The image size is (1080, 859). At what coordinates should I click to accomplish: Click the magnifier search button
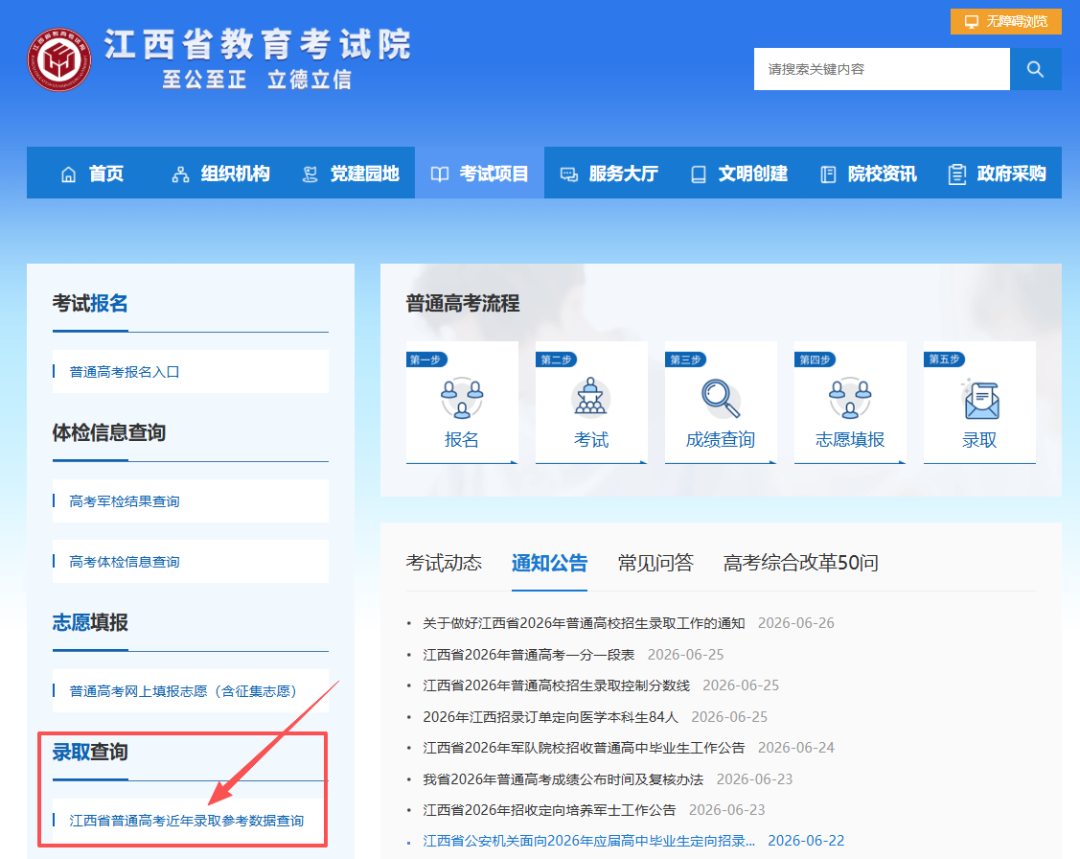pos(1035,69)
